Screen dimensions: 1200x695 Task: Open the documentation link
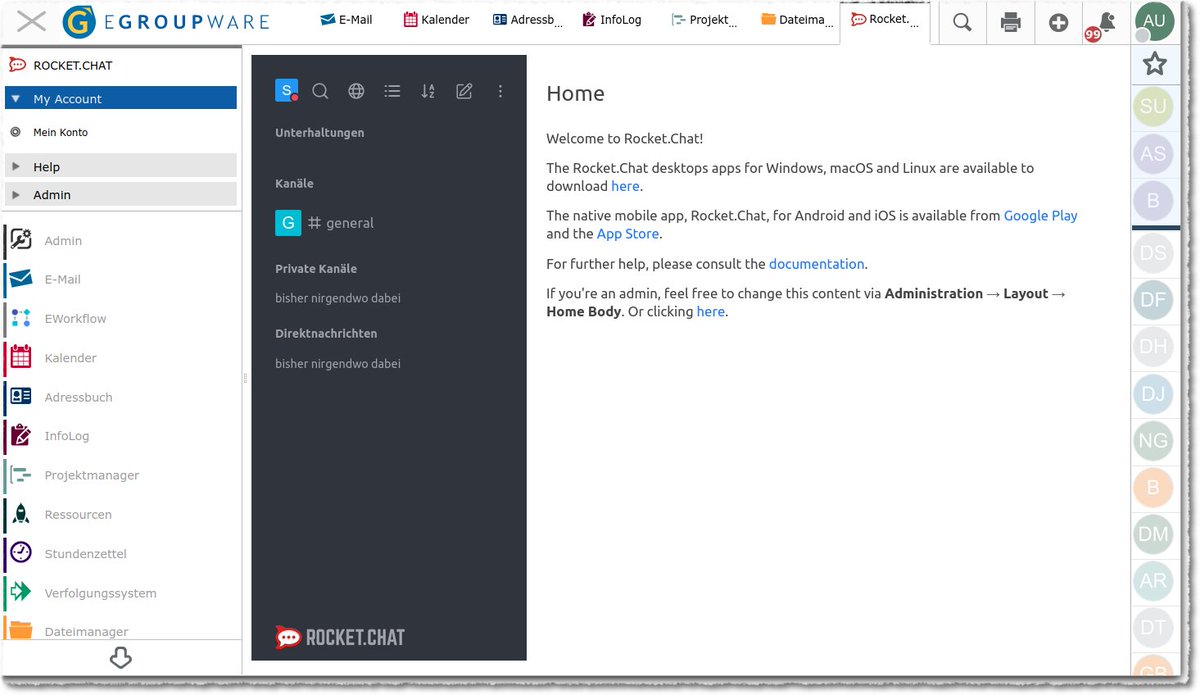point(816,264)
